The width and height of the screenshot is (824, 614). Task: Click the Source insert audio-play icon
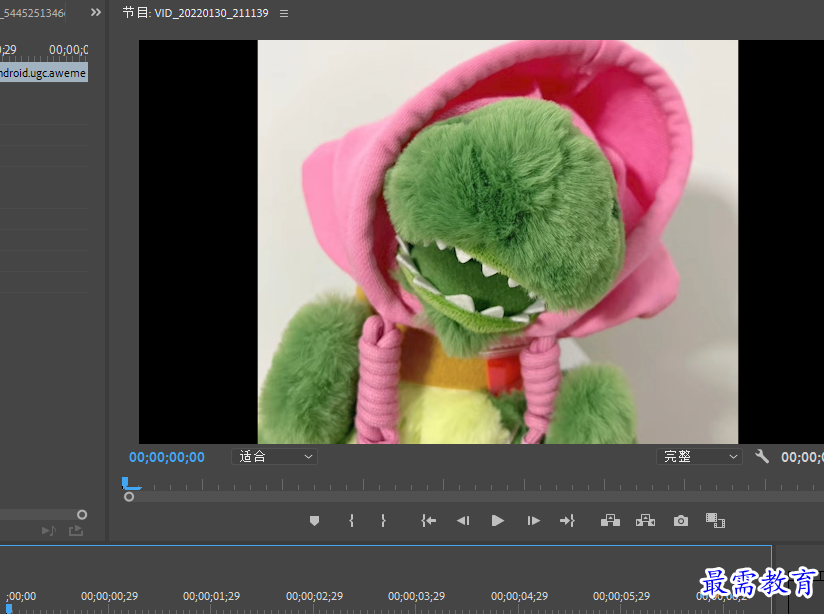point(49,531)
